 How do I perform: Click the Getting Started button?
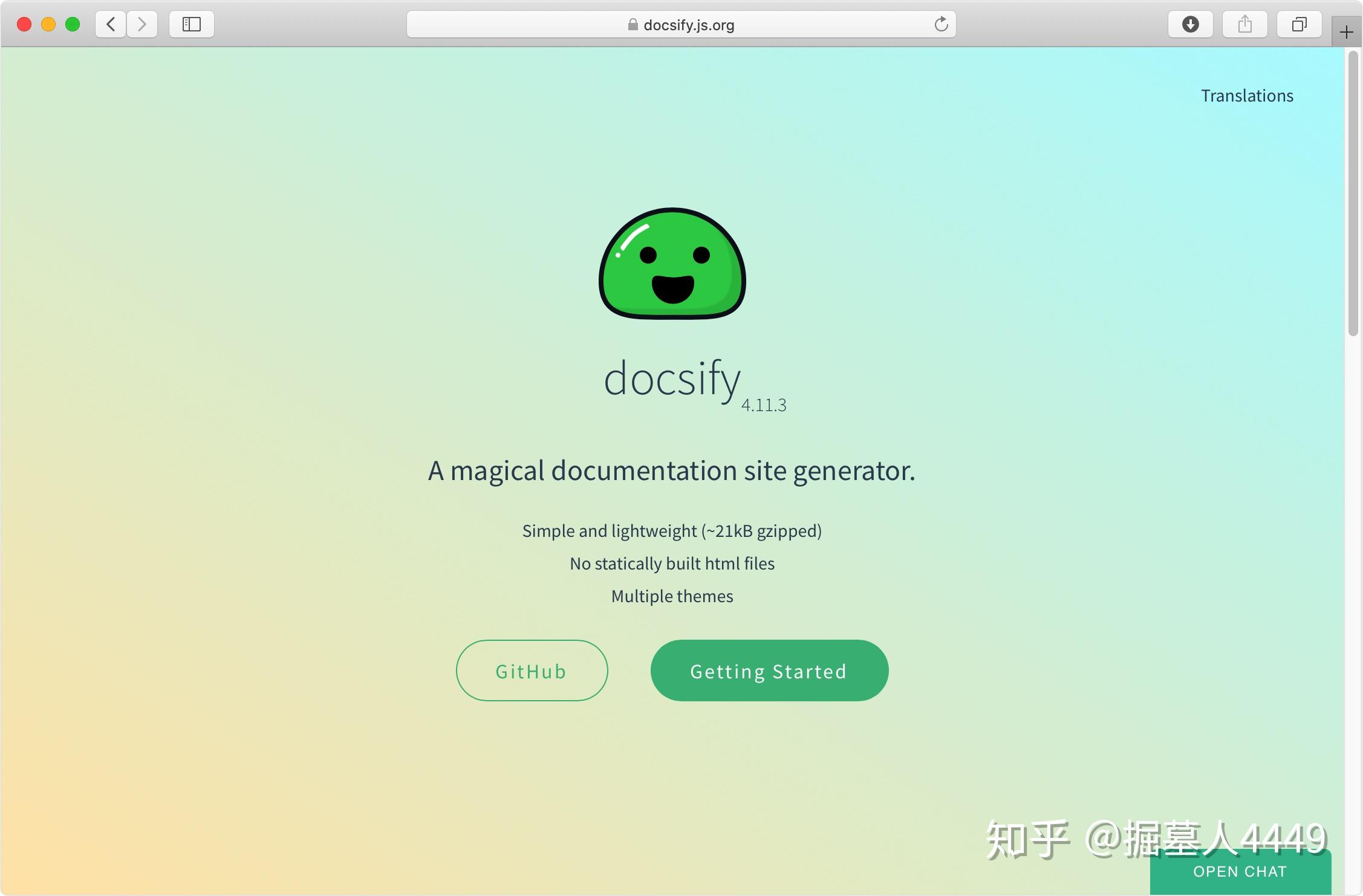(769, 670)
